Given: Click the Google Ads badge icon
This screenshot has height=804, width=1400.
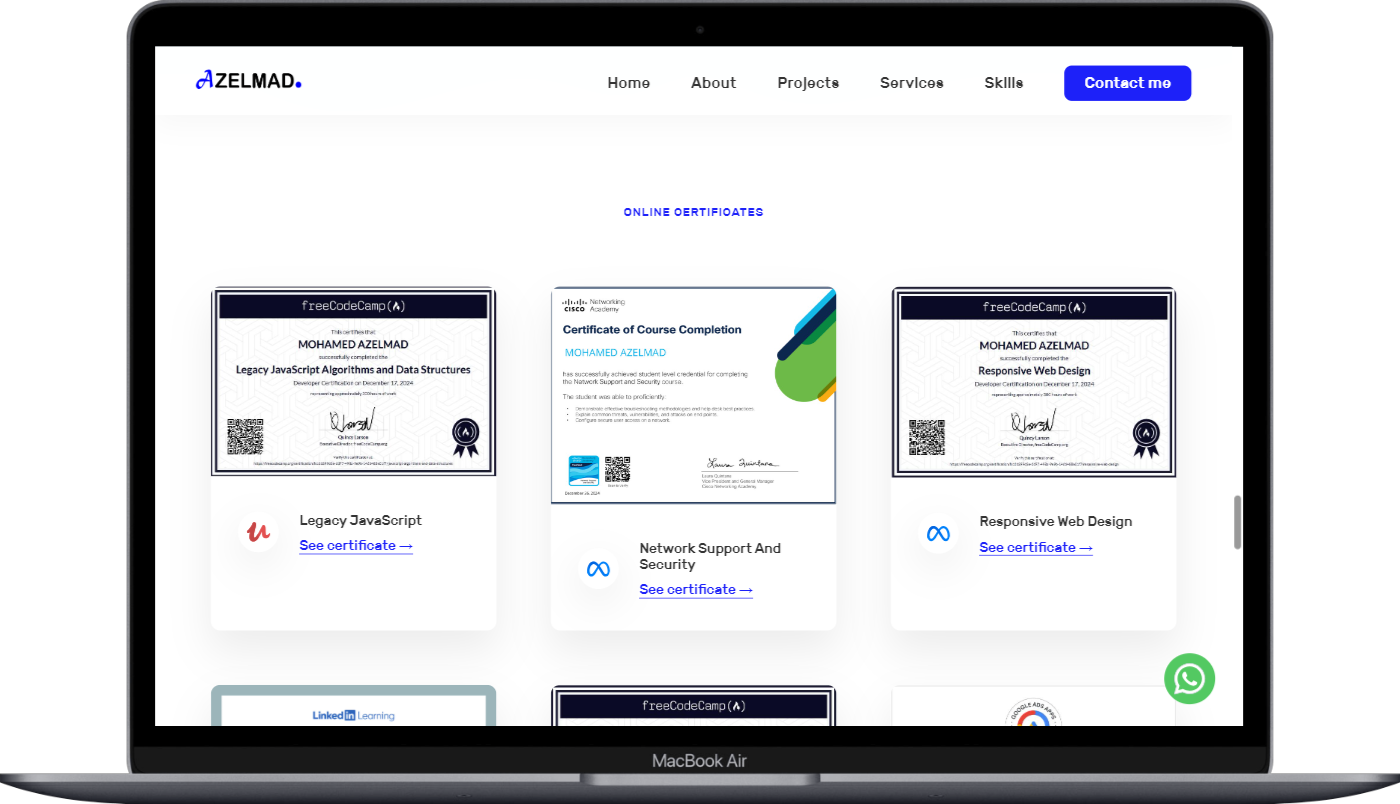Looking at the screenshot, I should click(1032, 714).
